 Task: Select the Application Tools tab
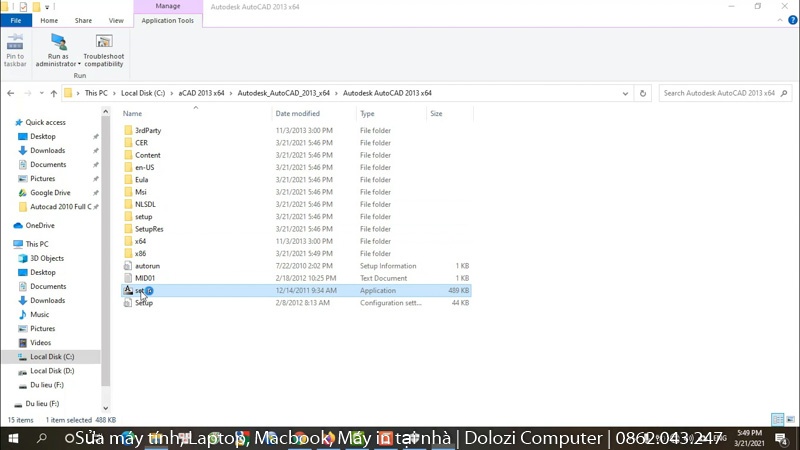(167, 20)
